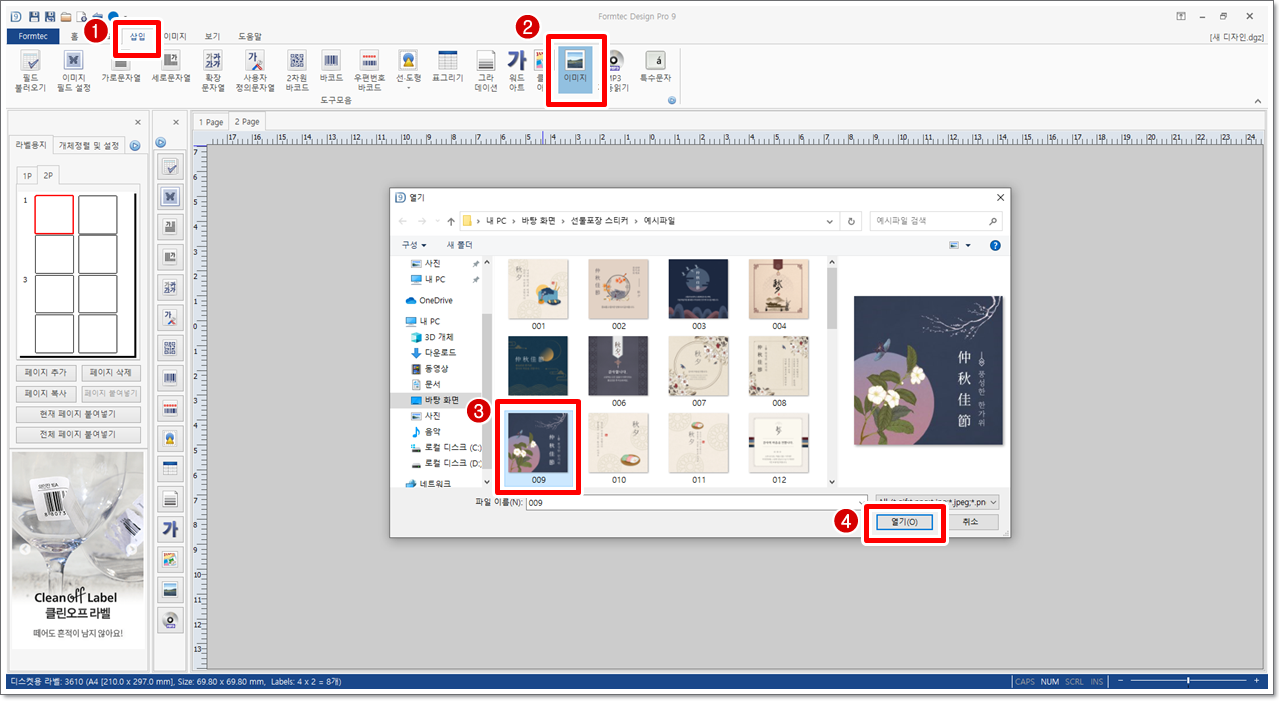Open the 삽입 ribbon tab
Screen dimensions: 1280x701
(x=138, y=36)
